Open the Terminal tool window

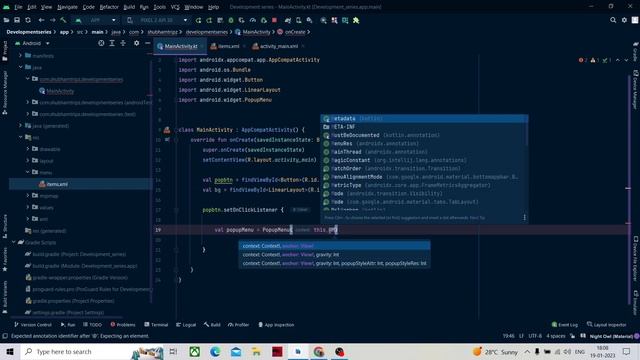[156, 325]
